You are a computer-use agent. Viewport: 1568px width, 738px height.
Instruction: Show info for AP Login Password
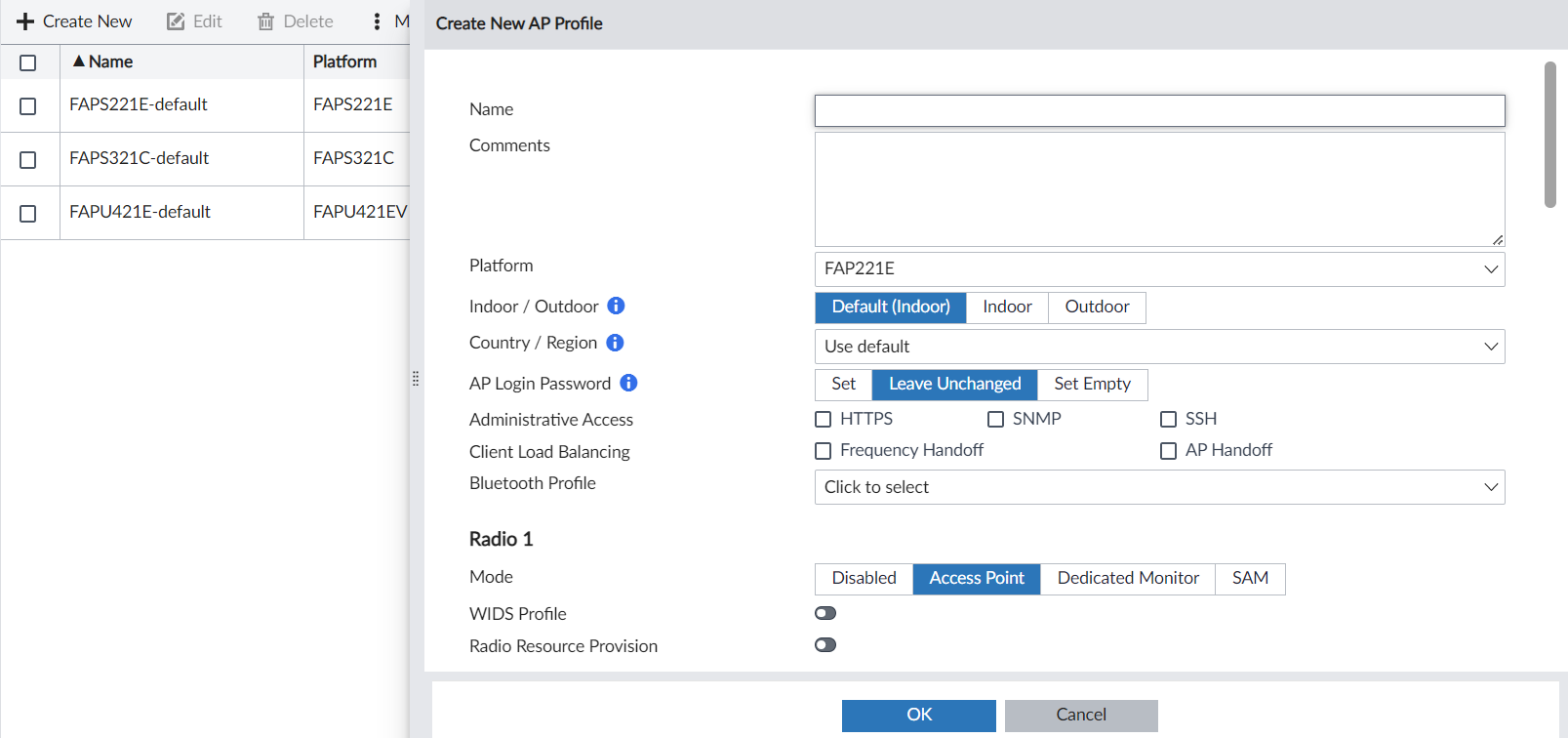coord(628,383)
